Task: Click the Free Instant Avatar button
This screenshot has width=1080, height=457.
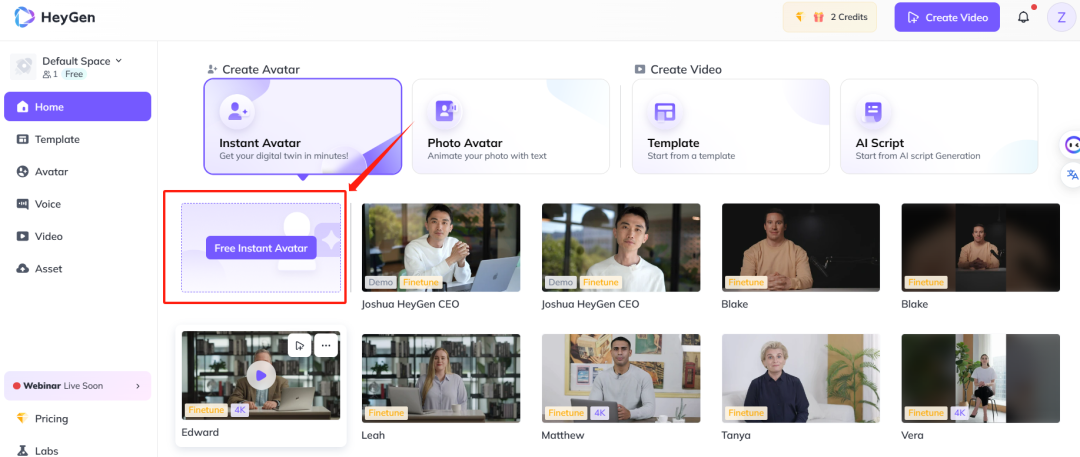Action: [x=261, y=248]
